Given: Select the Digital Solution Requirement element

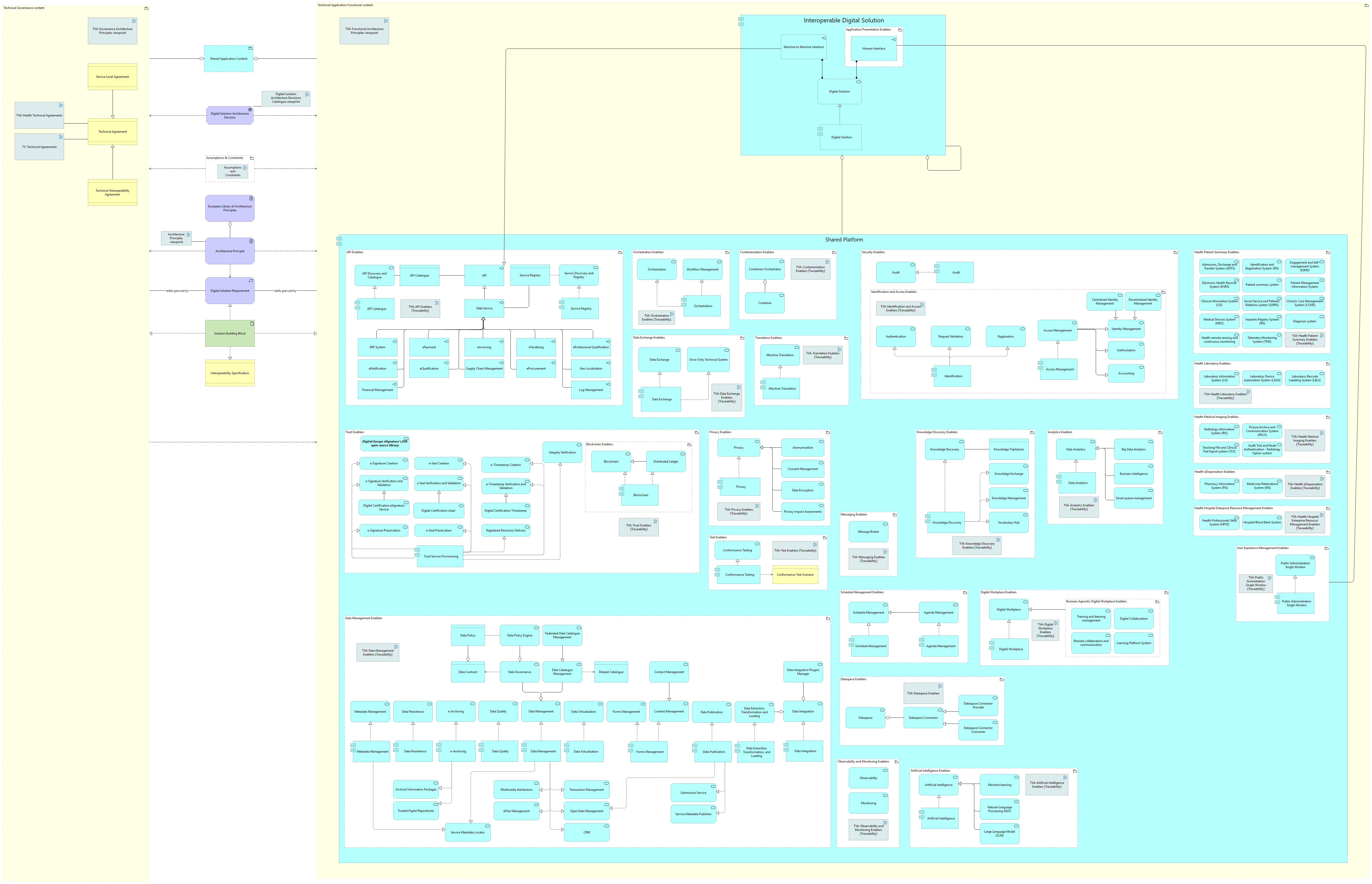Looking at the screenshot, I should (x=229, y=291).
